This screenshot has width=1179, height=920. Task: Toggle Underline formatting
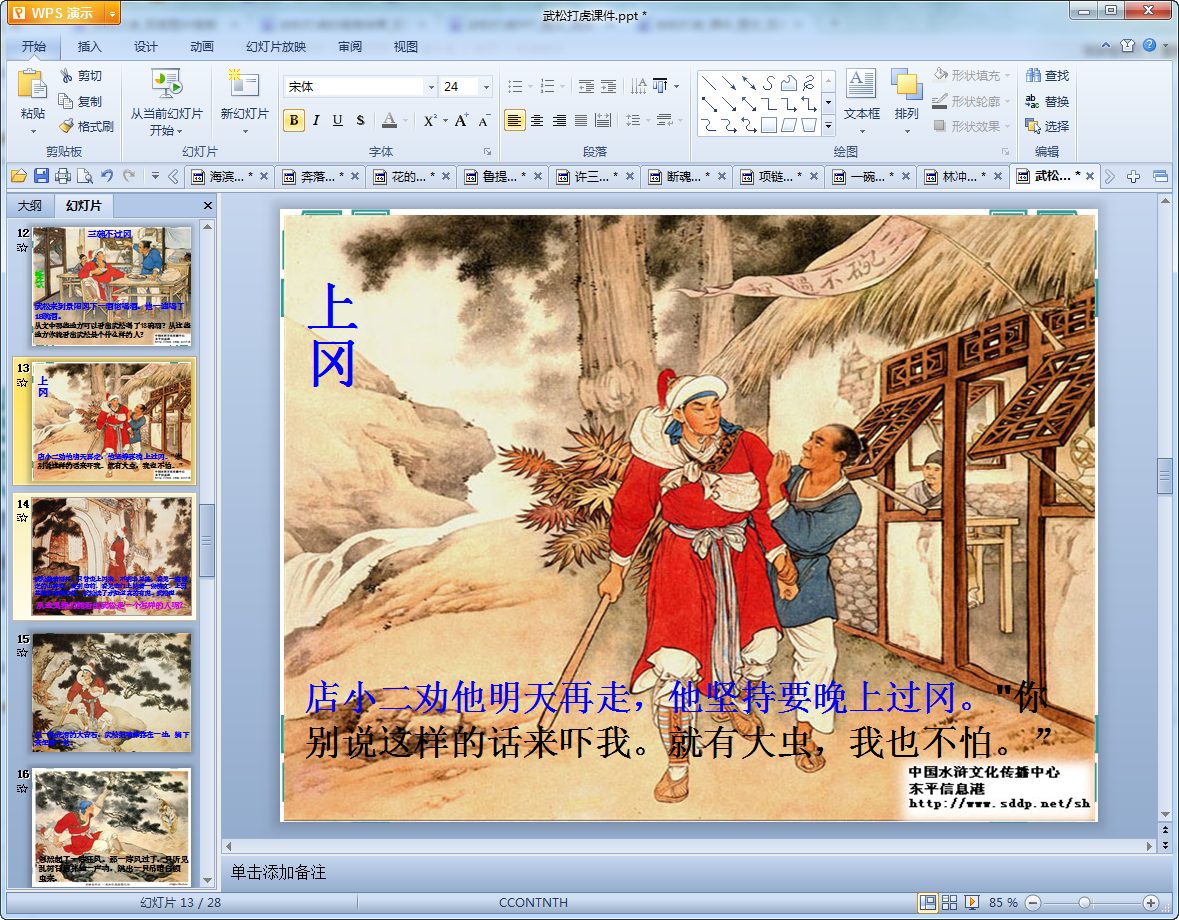click(338, 120)
